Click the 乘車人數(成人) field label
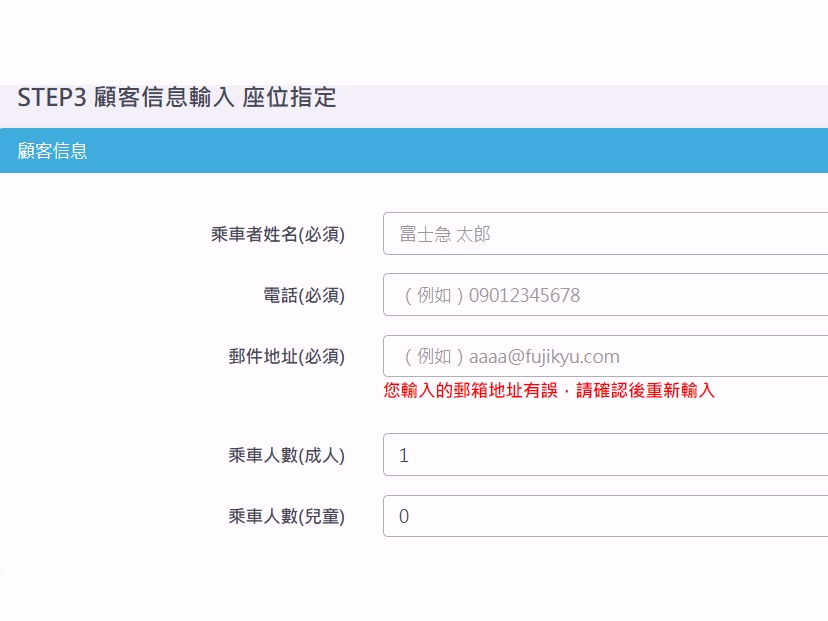The height and width of the screenshot is (621, 828). tap(283, 455)
